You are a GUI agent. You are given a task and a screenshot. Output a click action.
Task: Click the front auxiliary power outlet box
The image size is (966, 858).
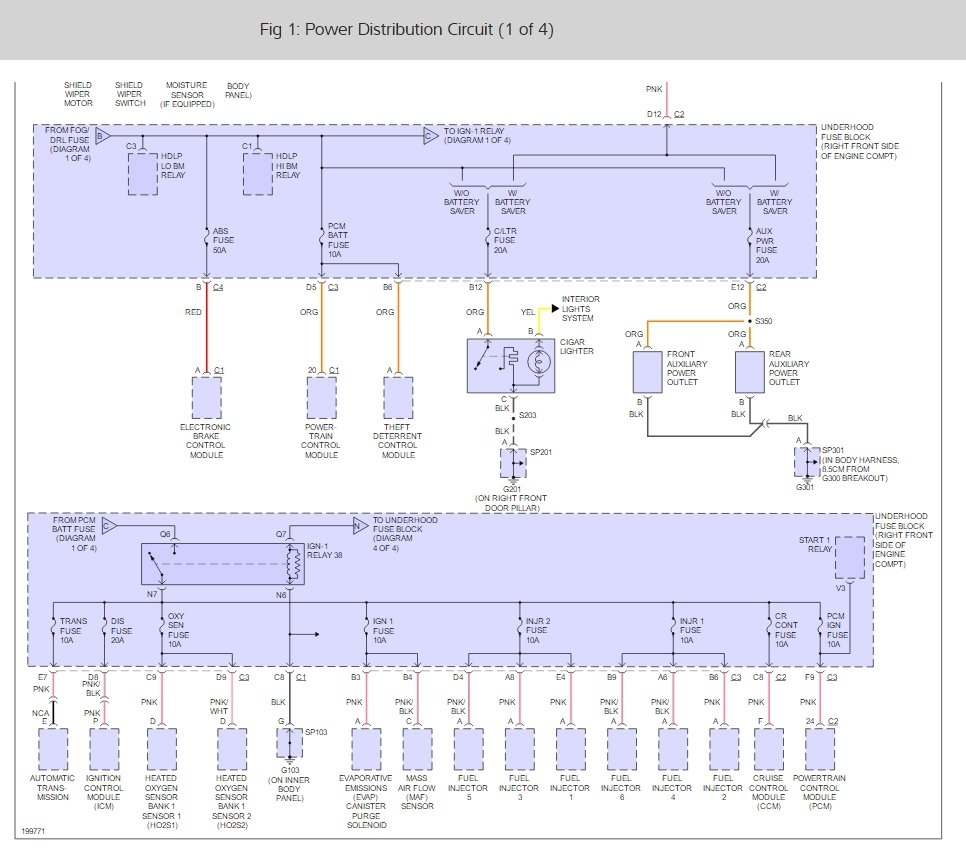[x=647, y=371]
